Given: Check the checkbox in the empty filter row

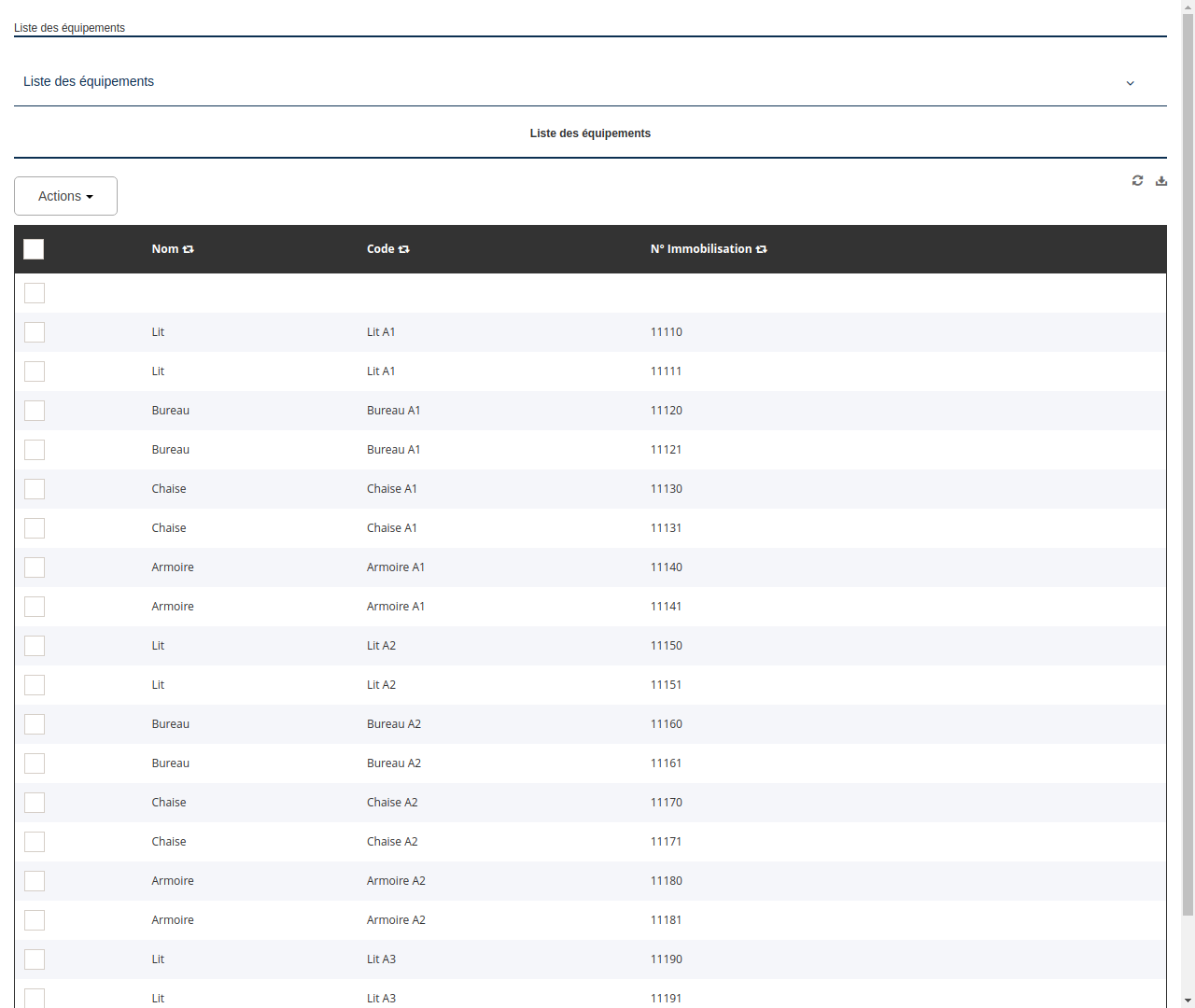Looking at the screenshot, I should tap(34, 293).
